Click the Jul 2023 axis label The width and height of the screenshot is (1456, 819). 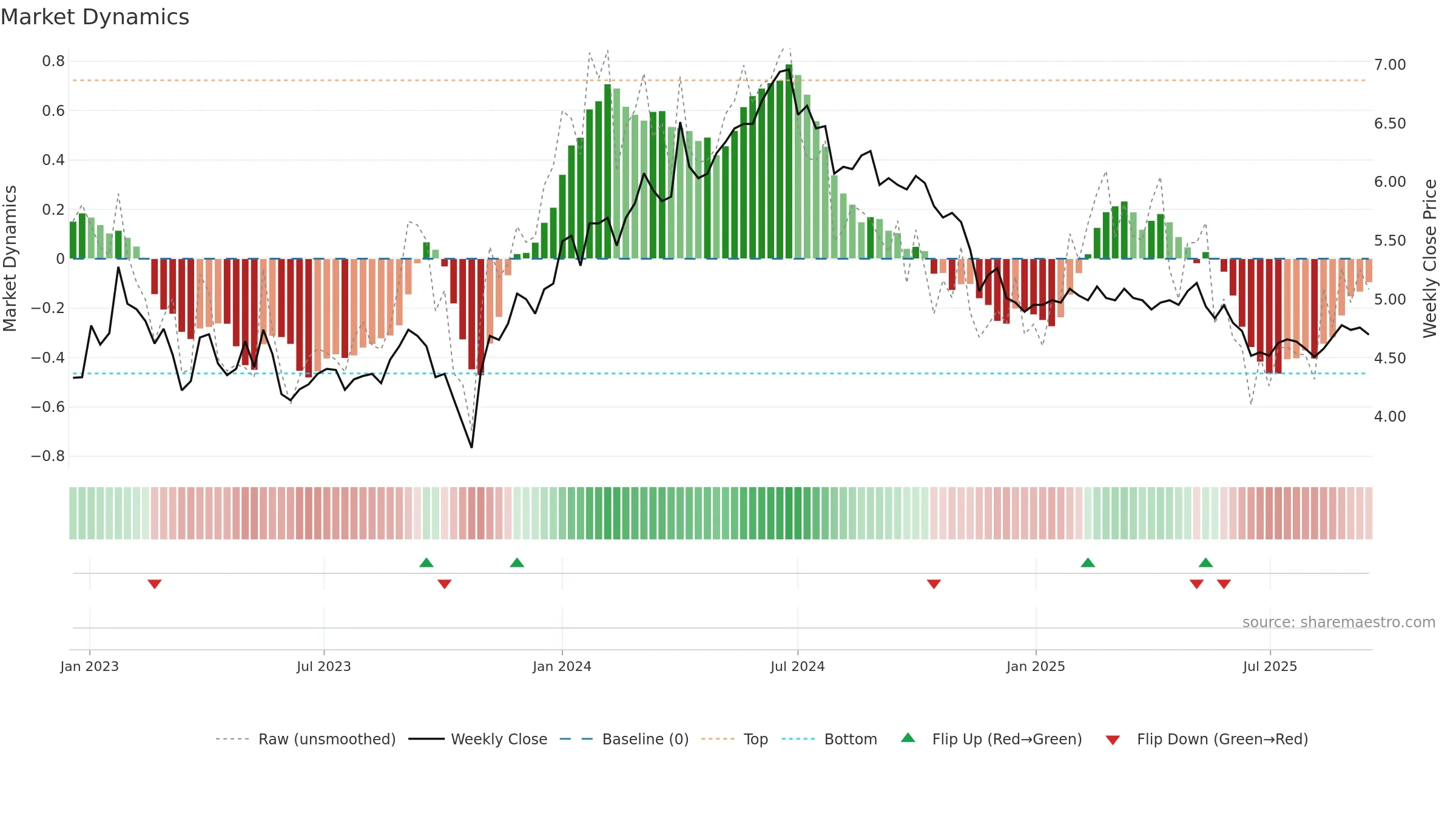point(324,666)
